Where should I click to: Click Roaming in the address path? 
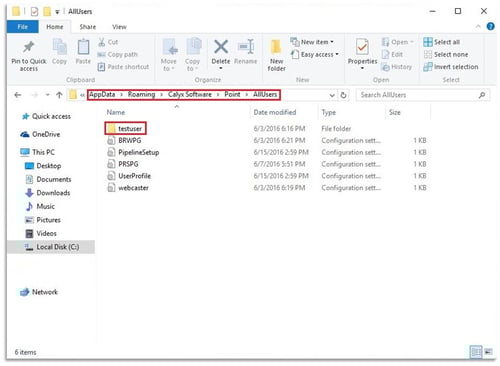pos(141,95)
